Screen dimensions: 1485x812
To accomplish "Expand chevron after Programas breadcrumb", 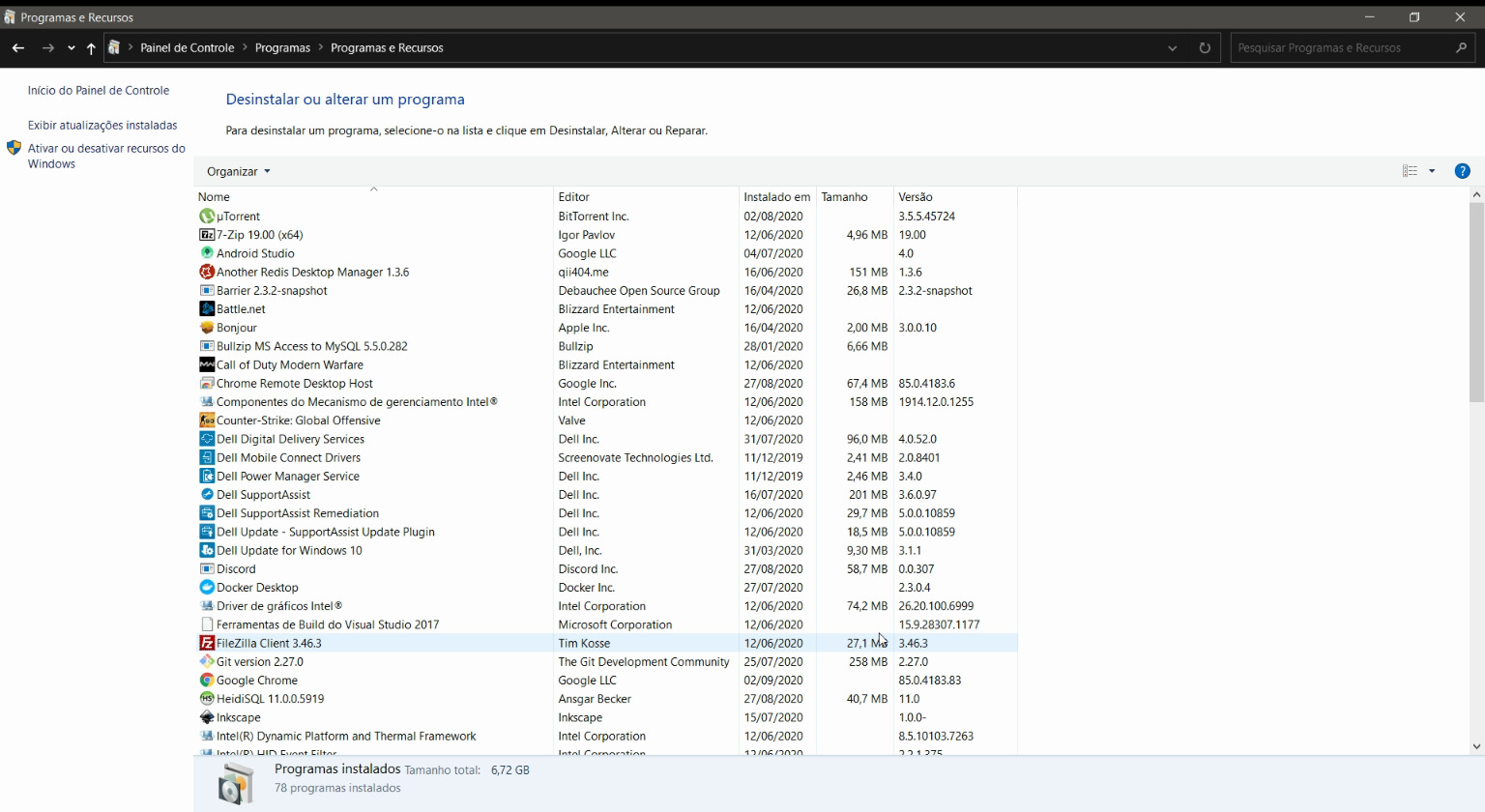I will pos(321,47).
